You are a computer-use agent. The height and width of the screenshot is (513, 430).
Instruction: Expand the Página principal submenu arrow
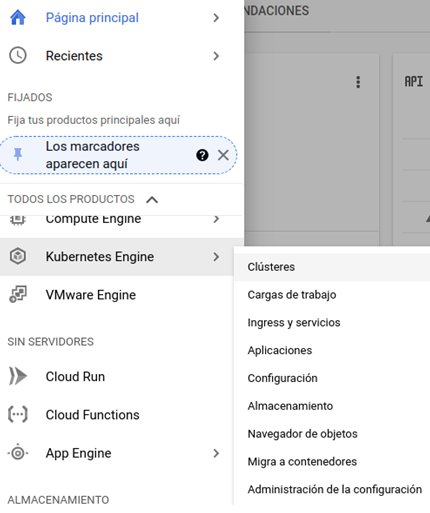[216, 18]
